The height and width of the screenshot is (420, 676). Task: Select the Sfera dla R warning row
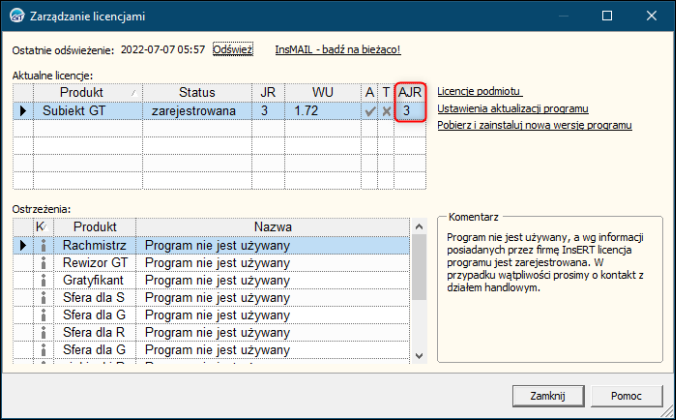click(x=211, y=332)
